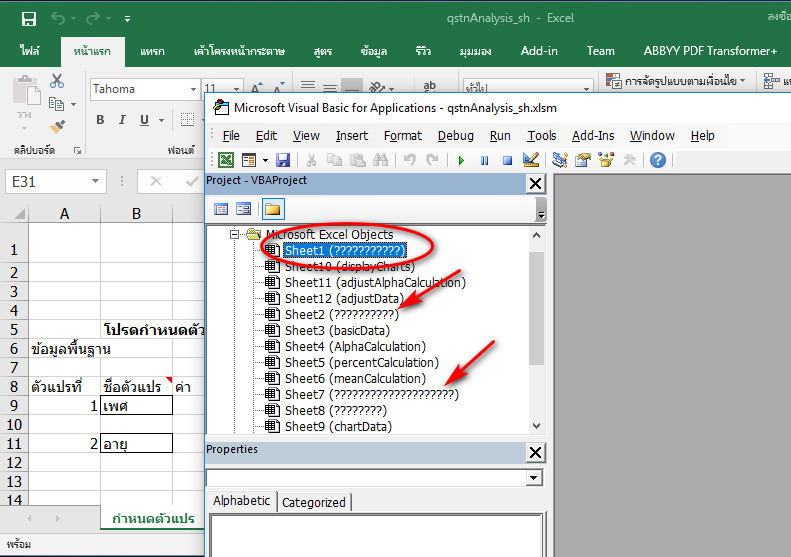
Task: Close the Project - VBAProject panel
Action: [535, 184]
